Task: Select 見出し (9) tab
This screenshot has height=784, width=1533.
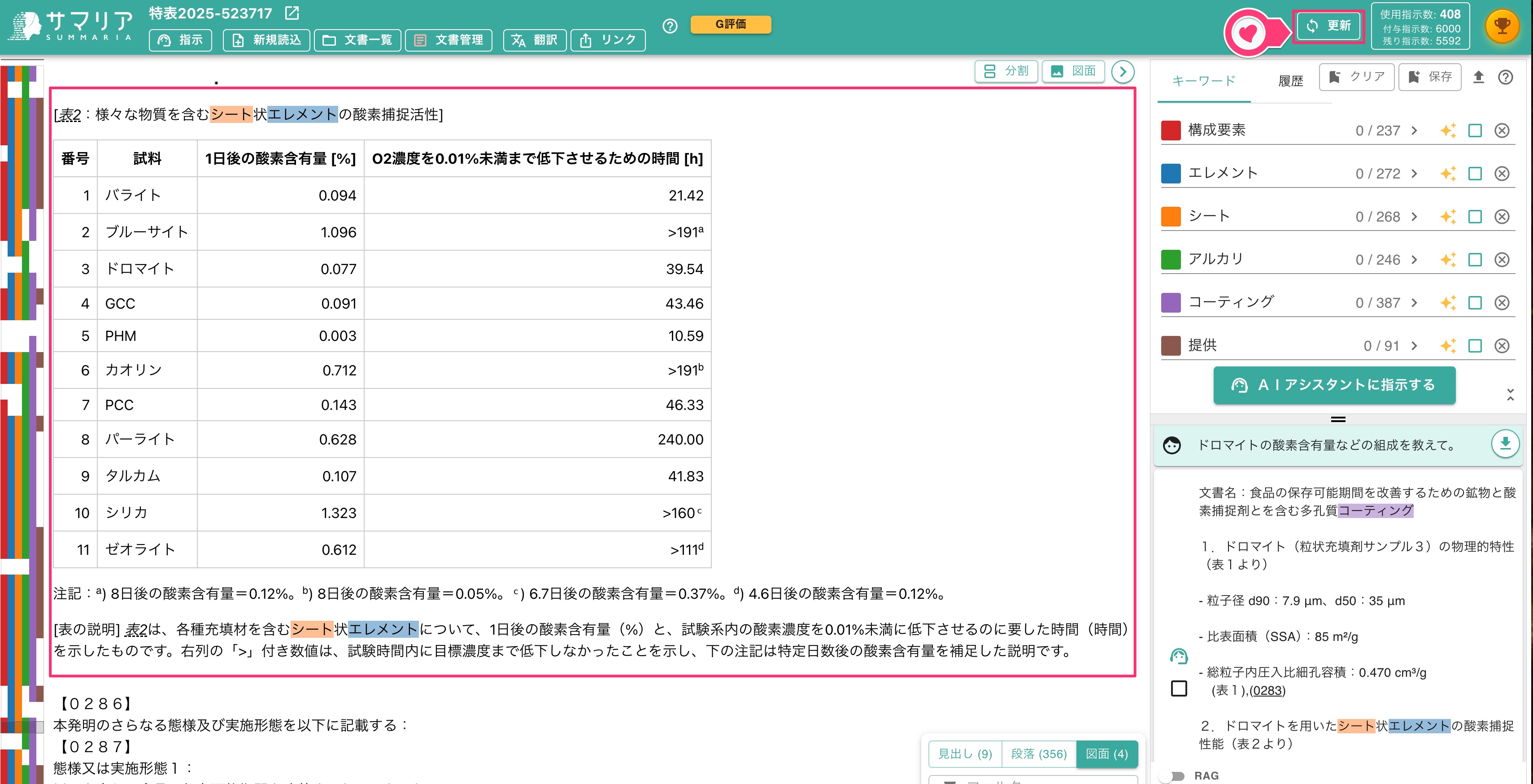Action: 965,754
